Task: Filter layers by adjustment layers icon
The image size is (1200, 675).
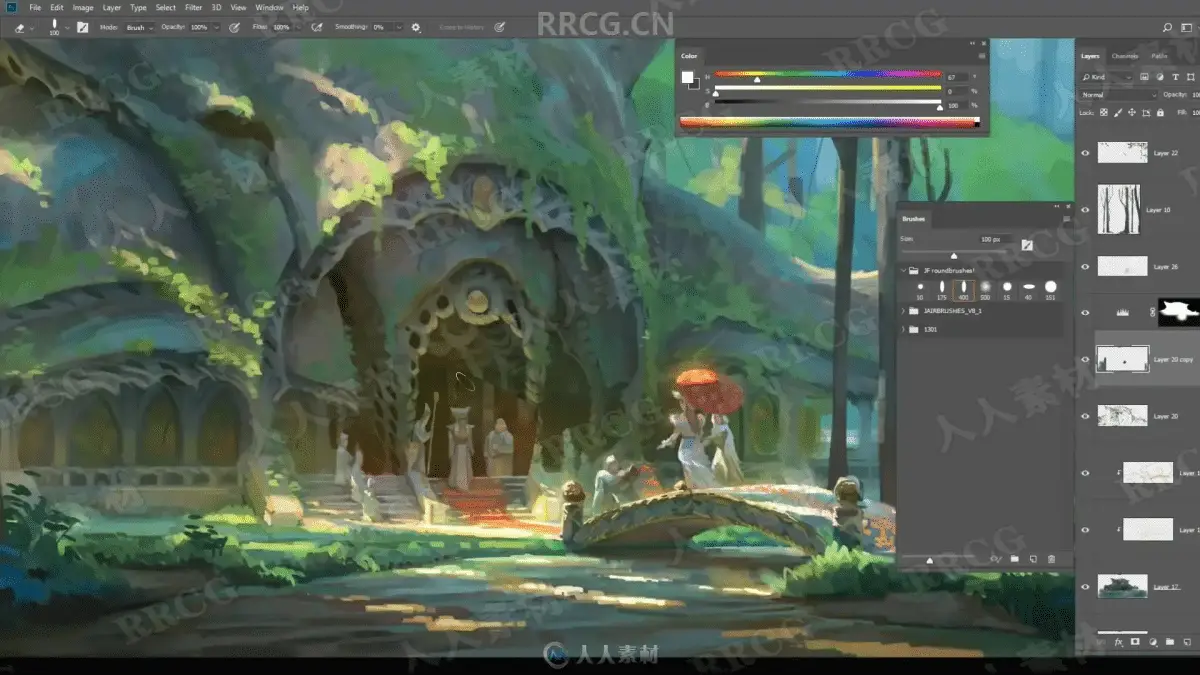Action: (1160, 77)
